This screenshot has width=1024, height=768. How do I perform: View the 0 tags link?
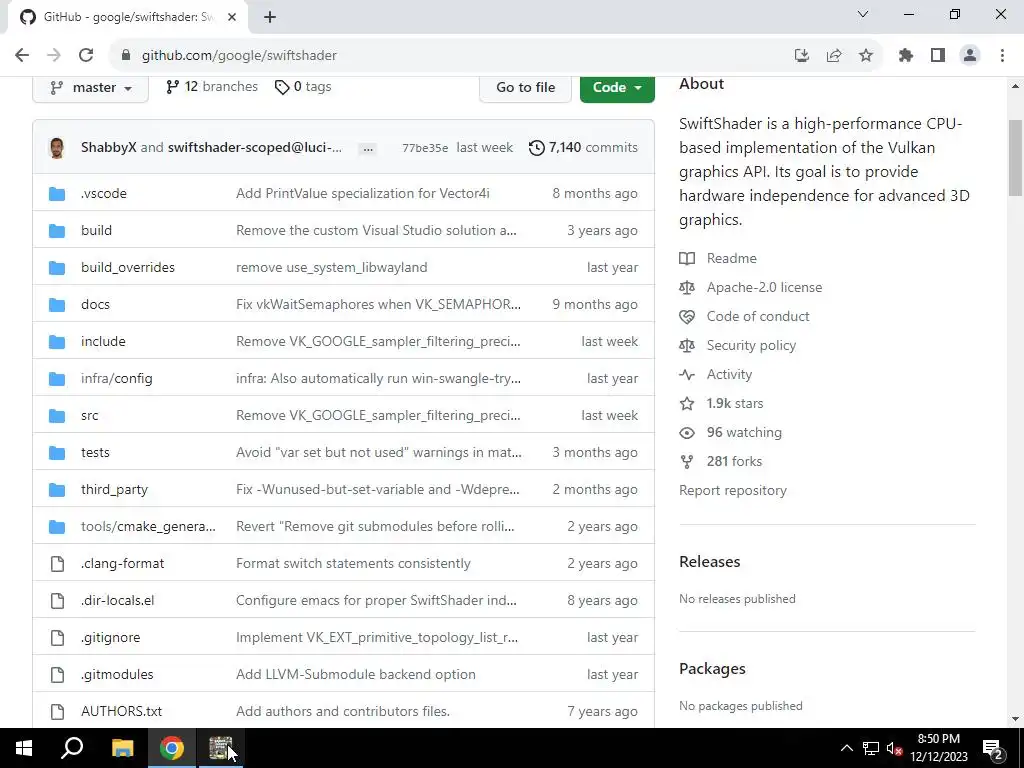303,87
